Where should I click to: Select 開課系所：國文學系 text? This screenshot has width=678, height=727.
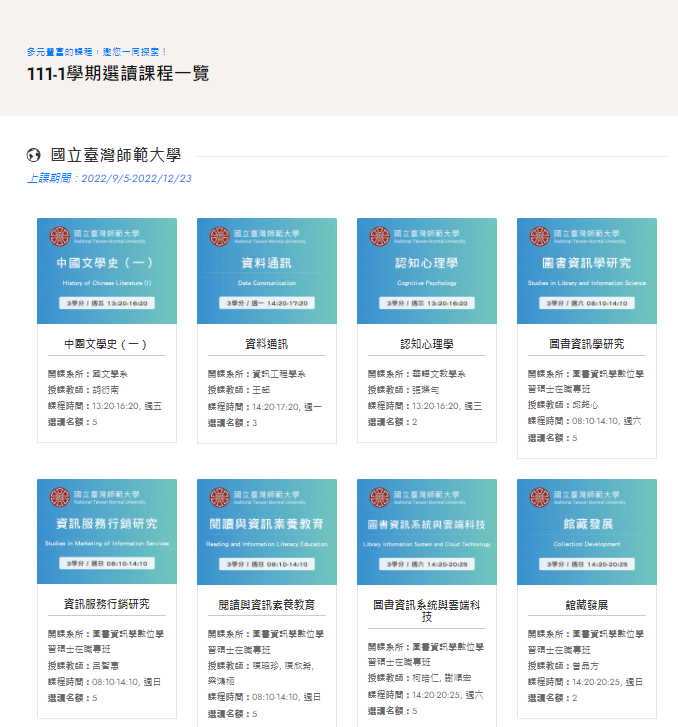[x=88, y=374]
